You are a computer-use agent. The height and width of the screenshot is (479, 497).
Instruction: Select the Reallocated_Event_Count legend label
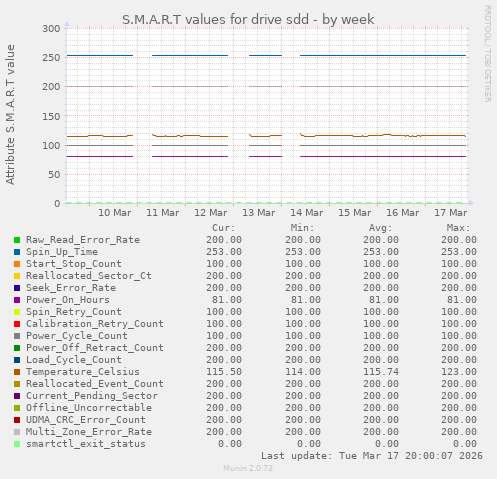[x=95, y=384]
